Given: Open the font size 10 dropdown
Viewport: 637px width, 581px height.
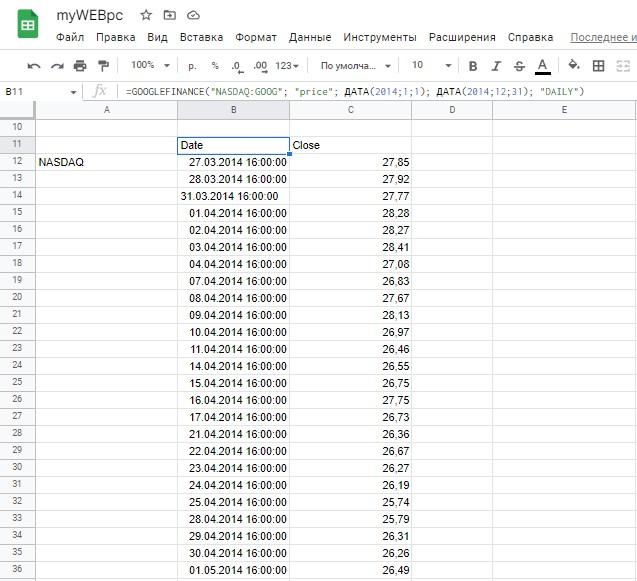Looking at the screenshot, I should click(431, 65).
